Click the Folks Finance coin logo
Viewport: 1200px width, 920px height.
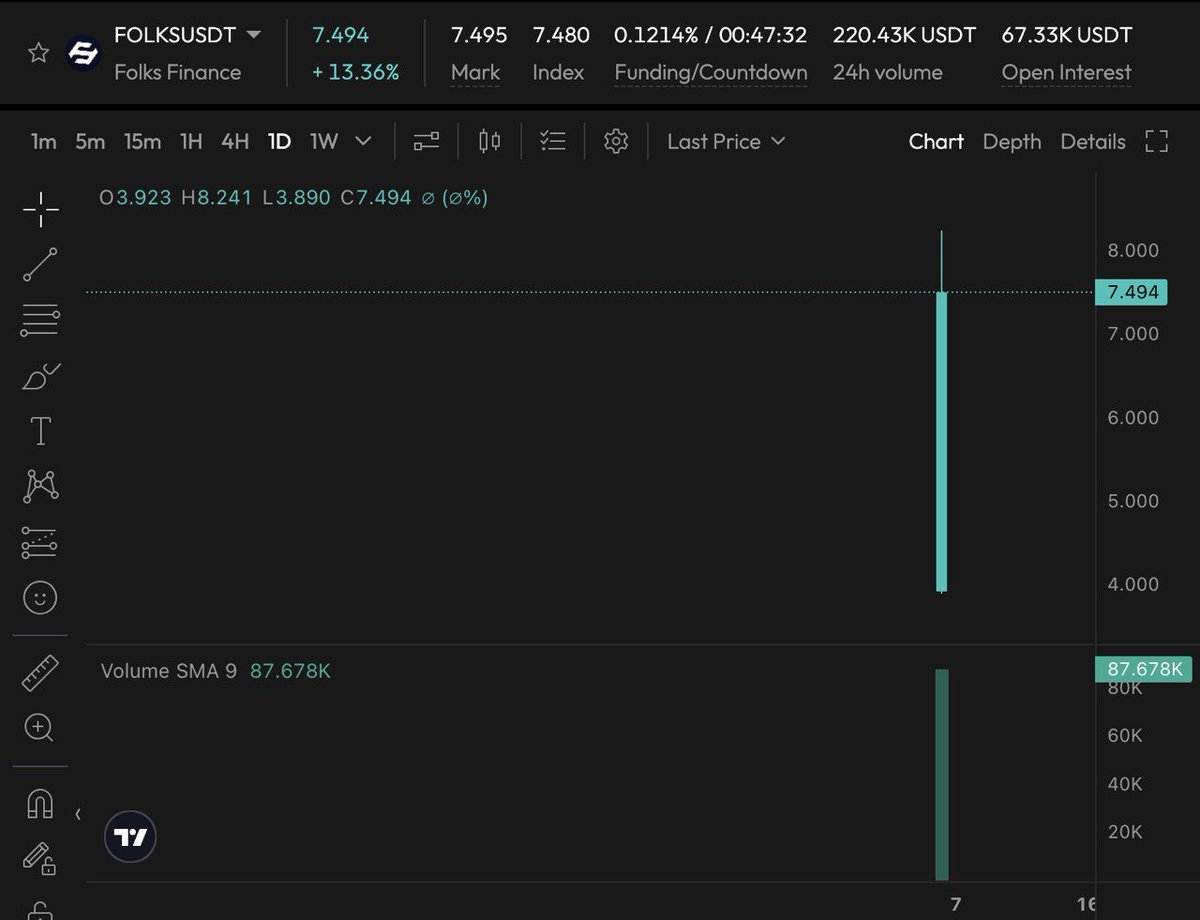pos(83,53)
